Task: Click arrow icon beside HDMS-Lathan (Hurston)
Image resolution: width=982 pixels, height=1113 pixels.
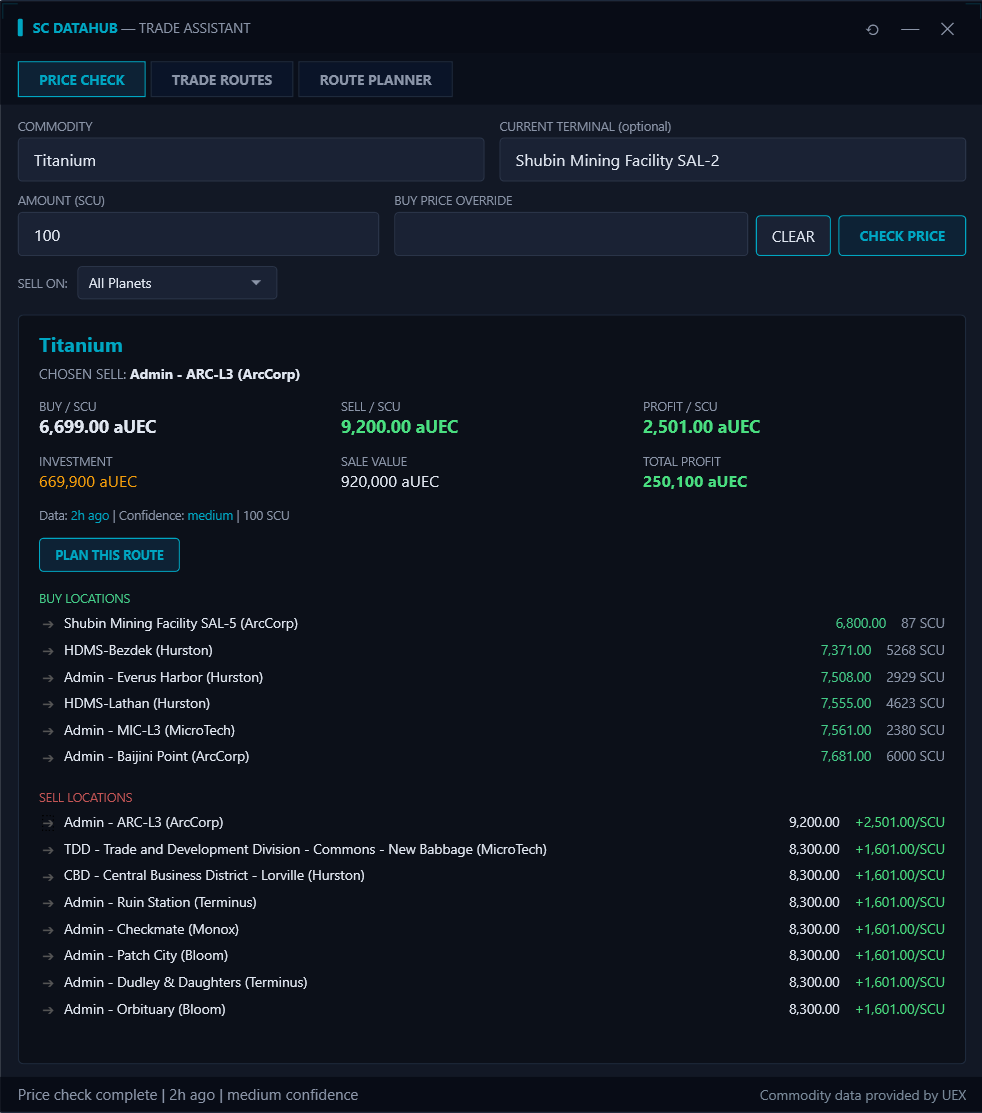Action: coord(48,704)
